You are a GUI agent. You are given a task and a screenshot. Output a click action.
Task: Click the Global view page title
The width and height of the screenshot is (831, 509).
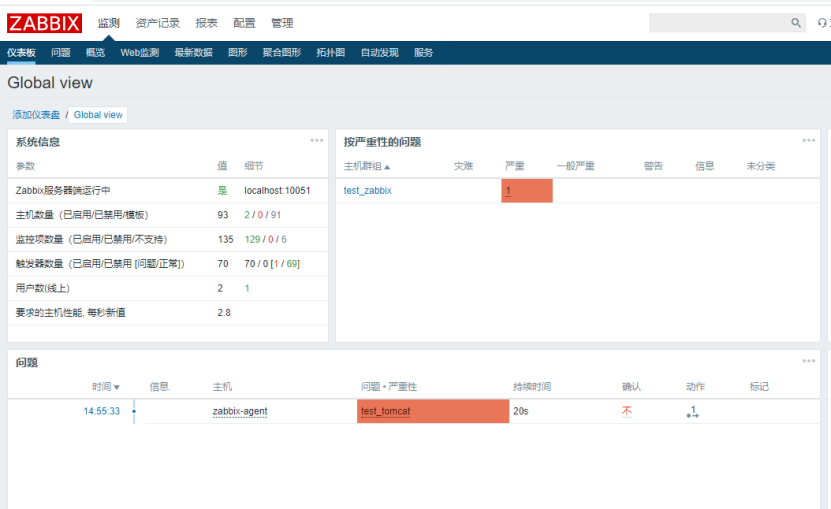(50, 83)
